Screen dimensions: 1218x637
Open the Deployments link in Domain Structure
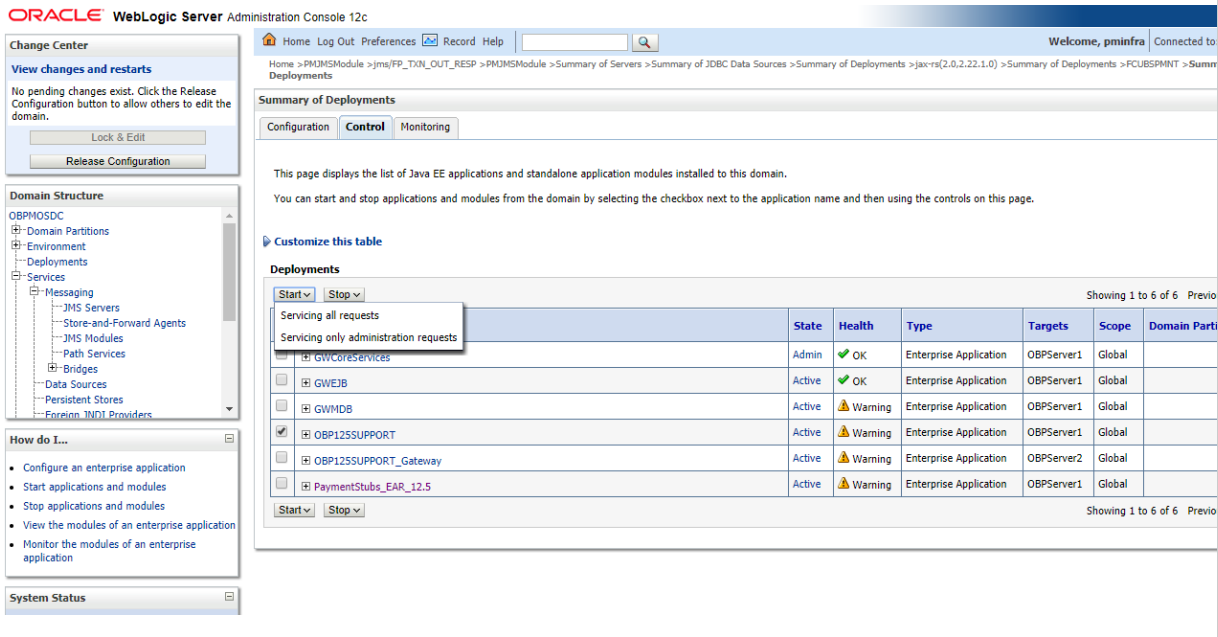tap(56, 261)
